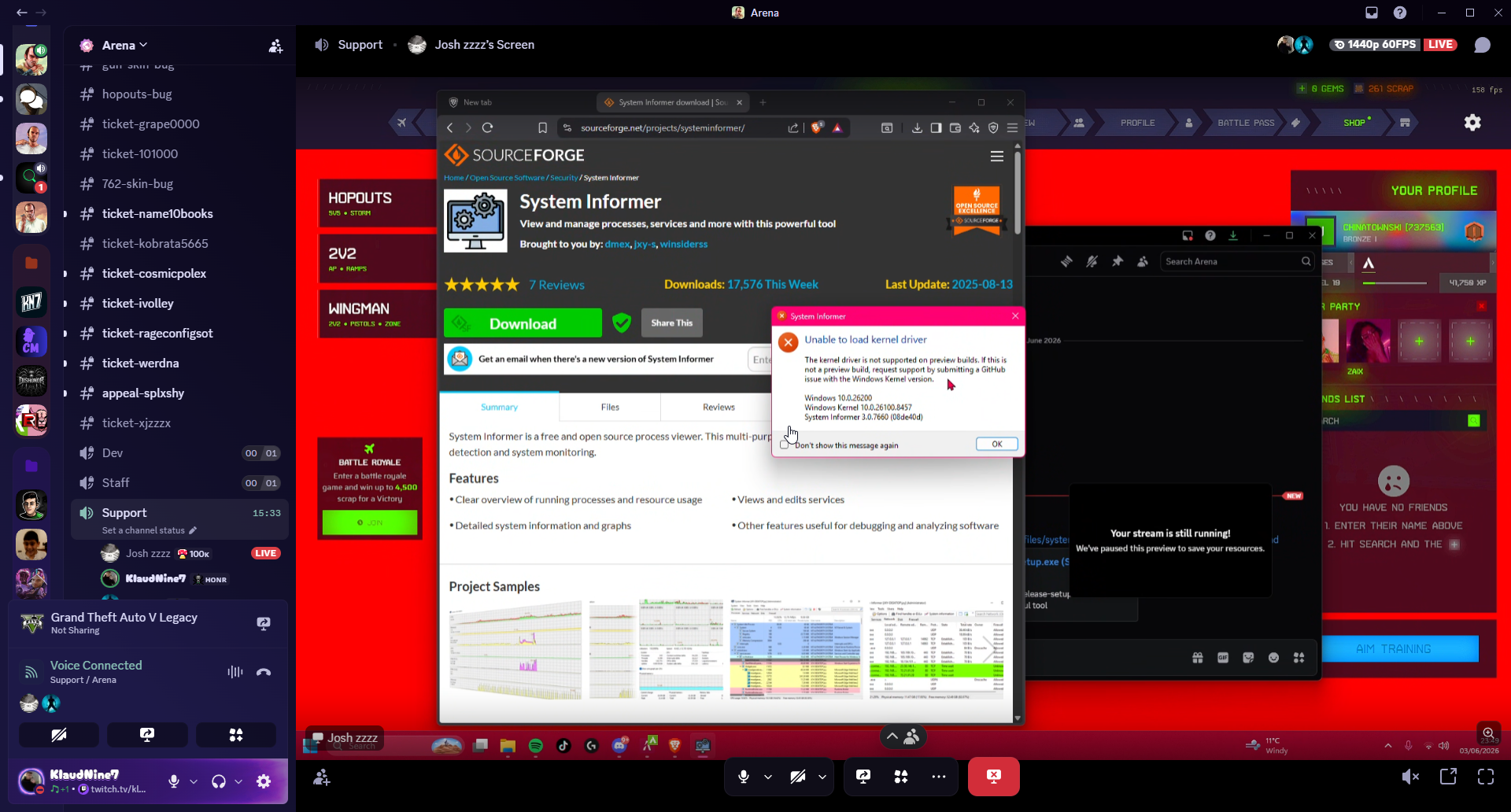Open the three-dot more options in the control bar
Screen dimensions: 1511x812
pyautogui.click(x=939, y=777)
